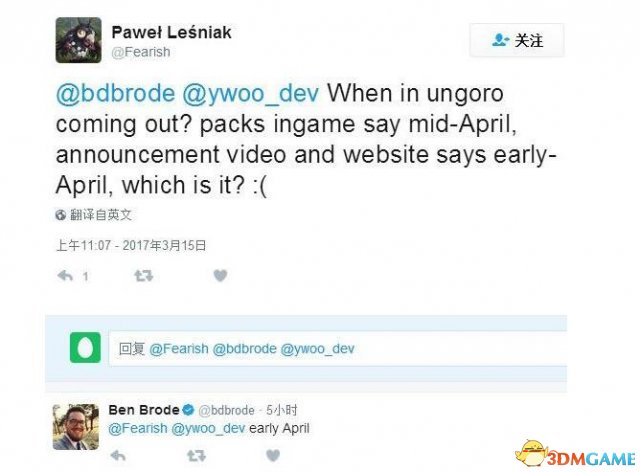Click inside the reply text field

click(338, 348)
